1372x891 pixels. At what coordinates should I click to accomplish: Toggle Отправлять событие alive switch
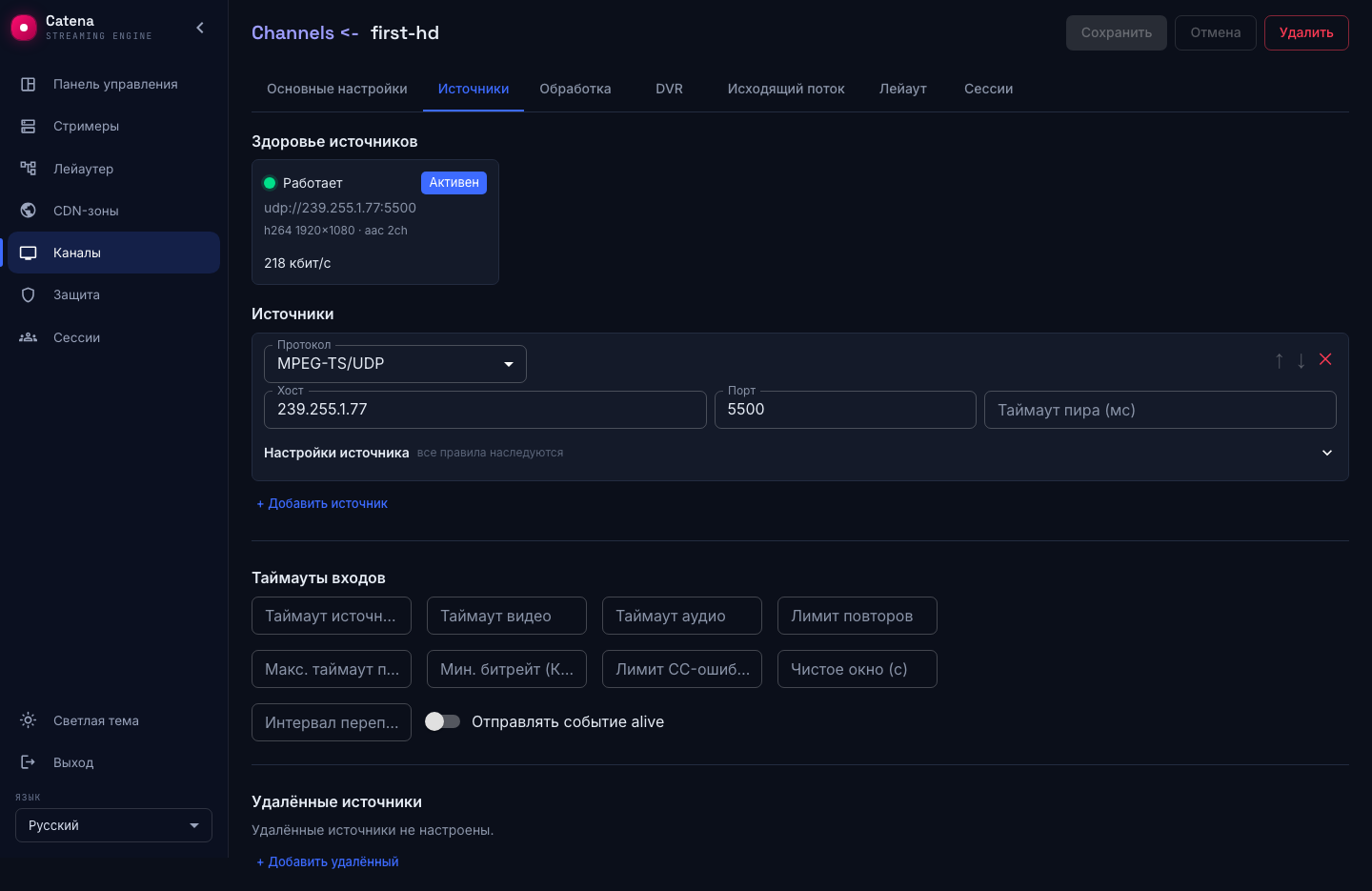pos(442,721)
